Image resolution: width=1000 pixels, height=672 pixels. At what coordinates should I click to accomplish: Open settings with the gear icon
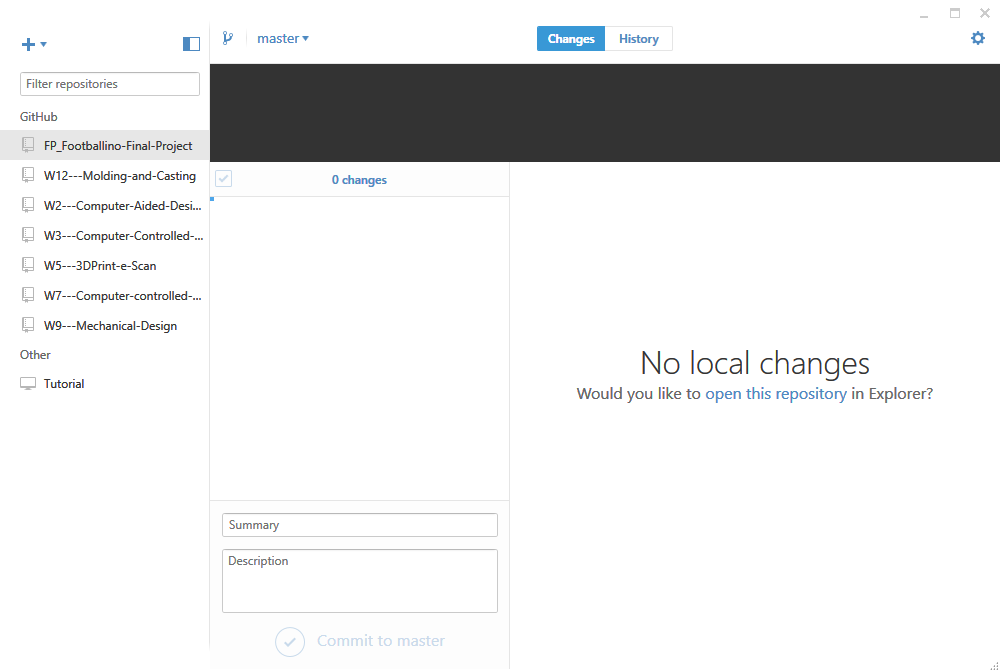coord(978,38)
